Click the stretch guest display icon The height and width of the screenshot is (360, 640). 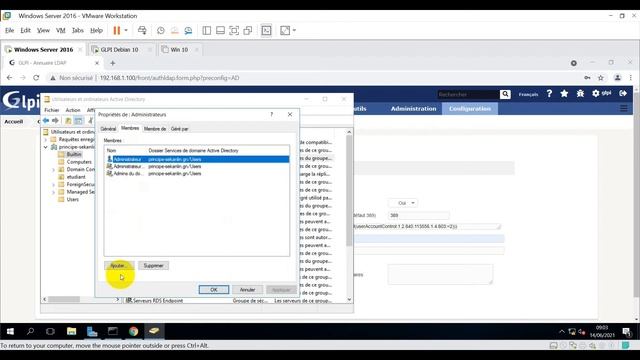285,31
